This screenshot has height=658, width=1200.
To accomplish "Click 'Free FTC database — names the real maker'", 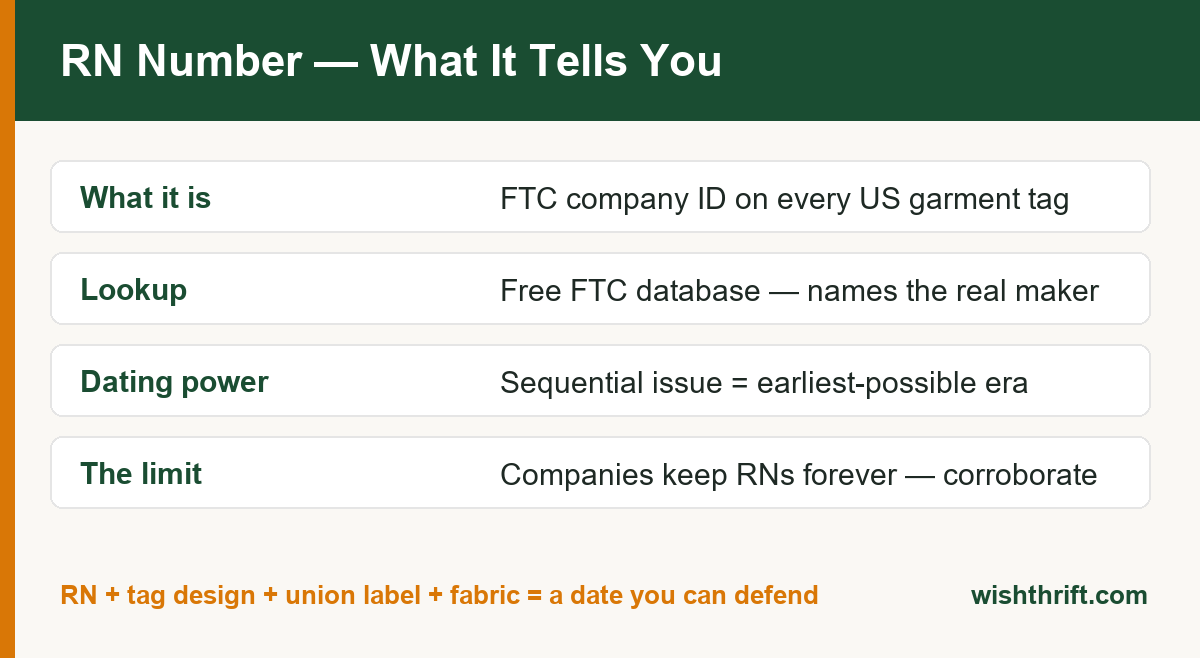I will pyautogui.click(x=799, y=291).
